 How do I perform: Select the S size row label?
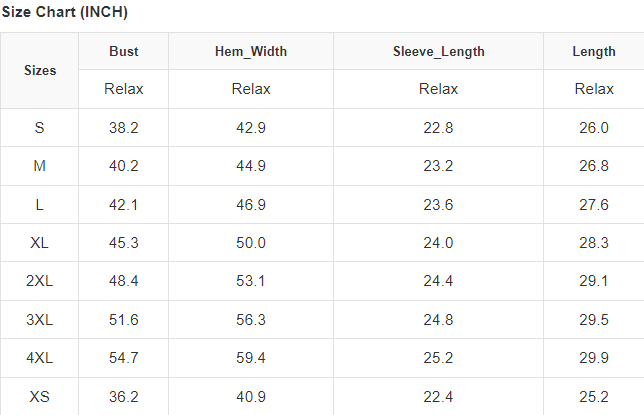point(40,128)
